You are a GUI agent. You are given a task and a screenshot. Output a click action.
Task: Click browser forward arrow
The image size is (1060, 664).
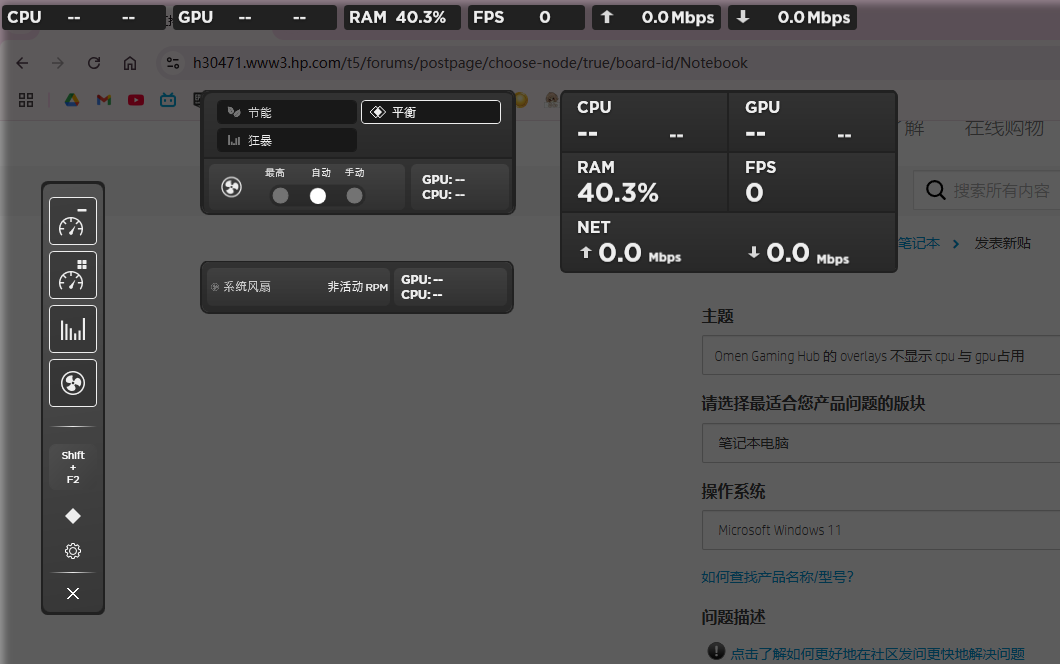click(58, 63)
